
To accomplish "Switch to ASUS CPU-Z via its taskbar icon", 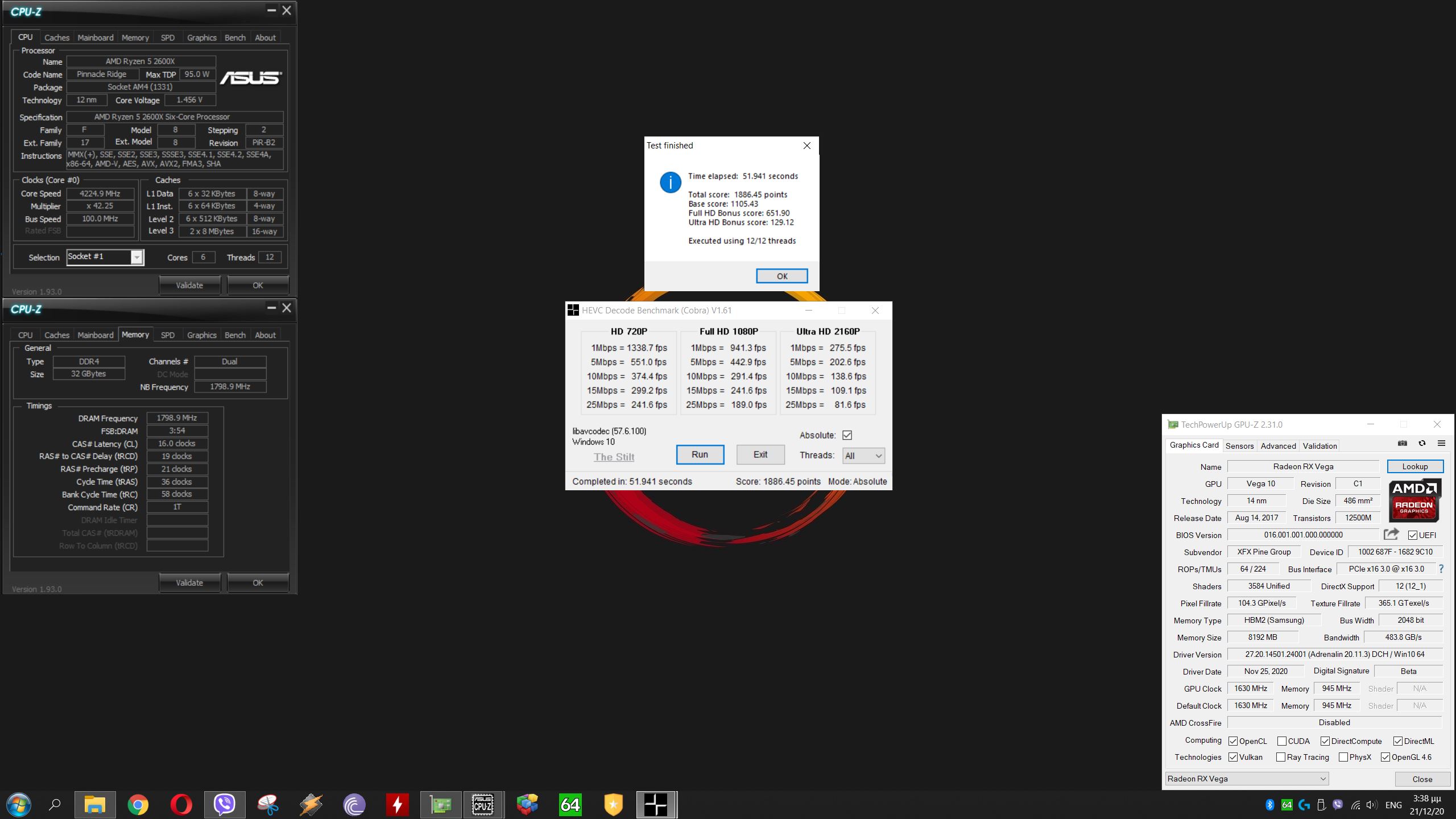I will tap(483, 805).
